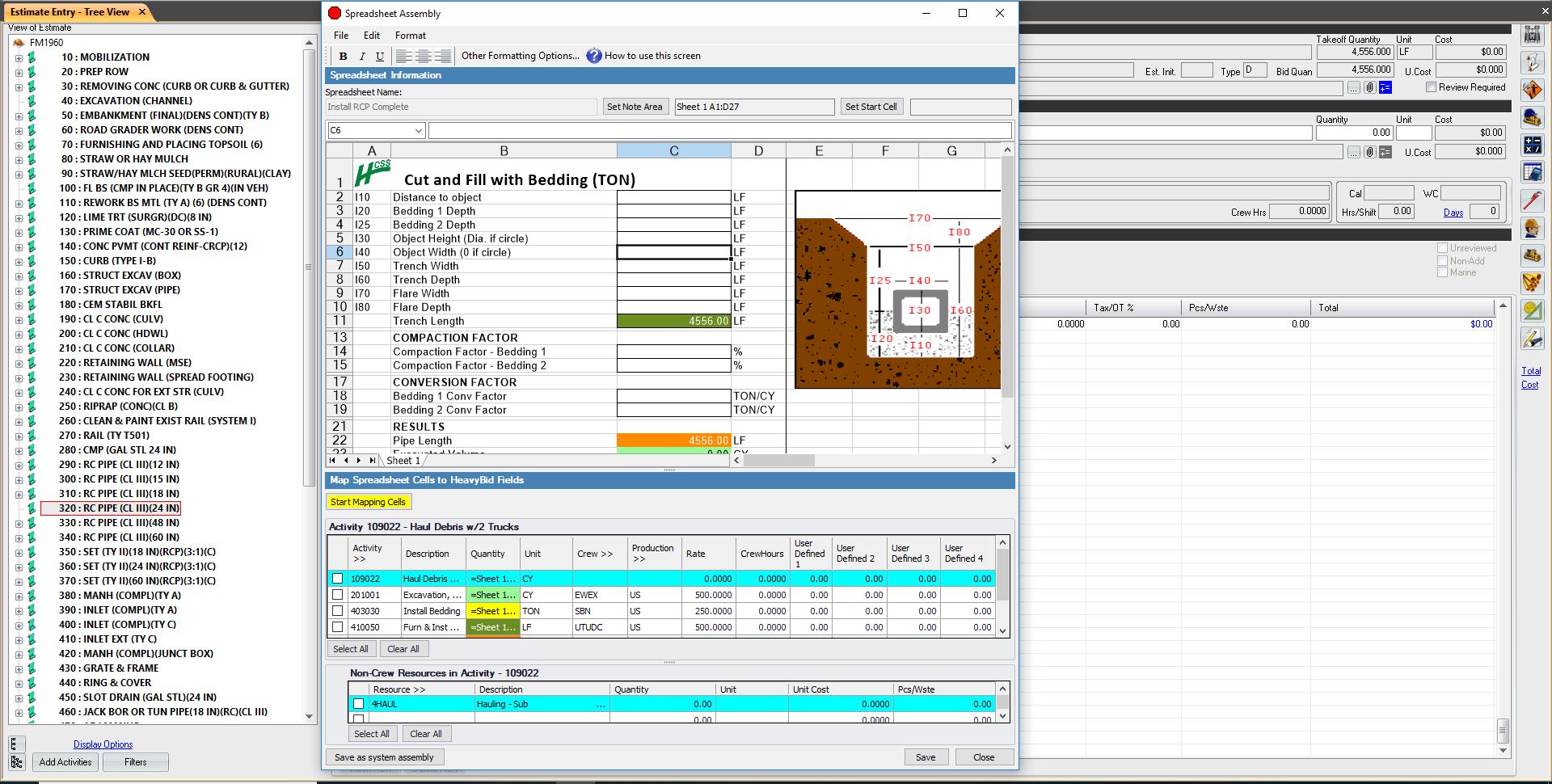Click Start Mapping Cells button

coord(368,502)
